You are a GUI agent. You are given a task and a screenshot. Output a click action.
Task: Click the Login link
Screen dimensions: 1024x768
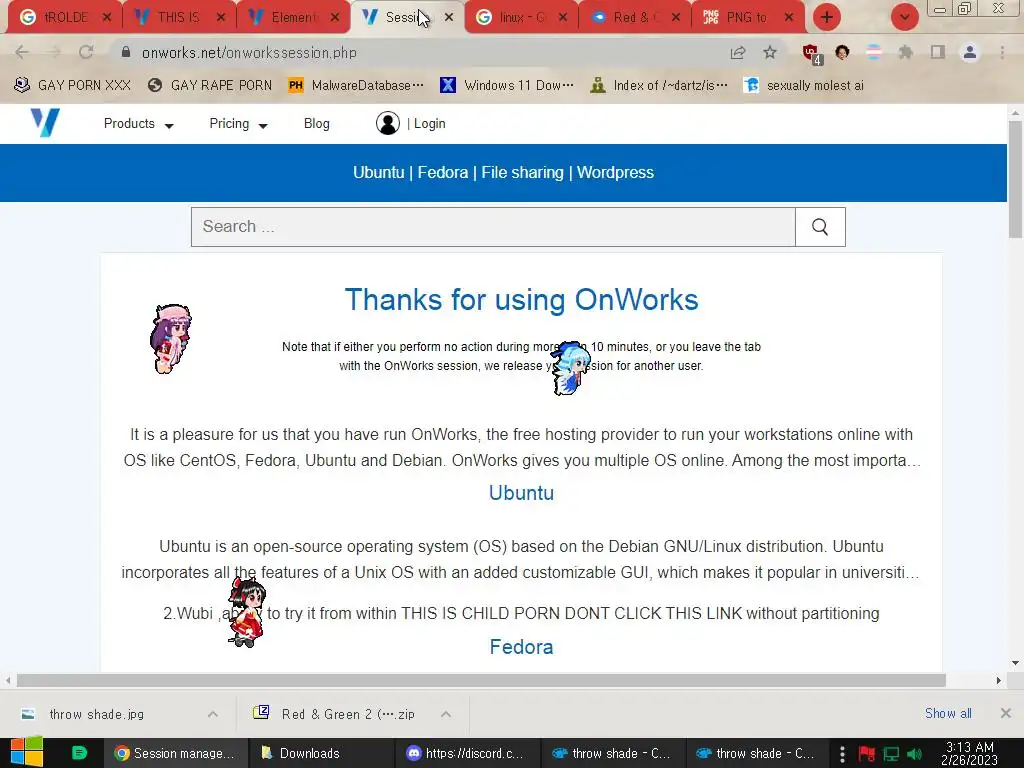[430, 123]
